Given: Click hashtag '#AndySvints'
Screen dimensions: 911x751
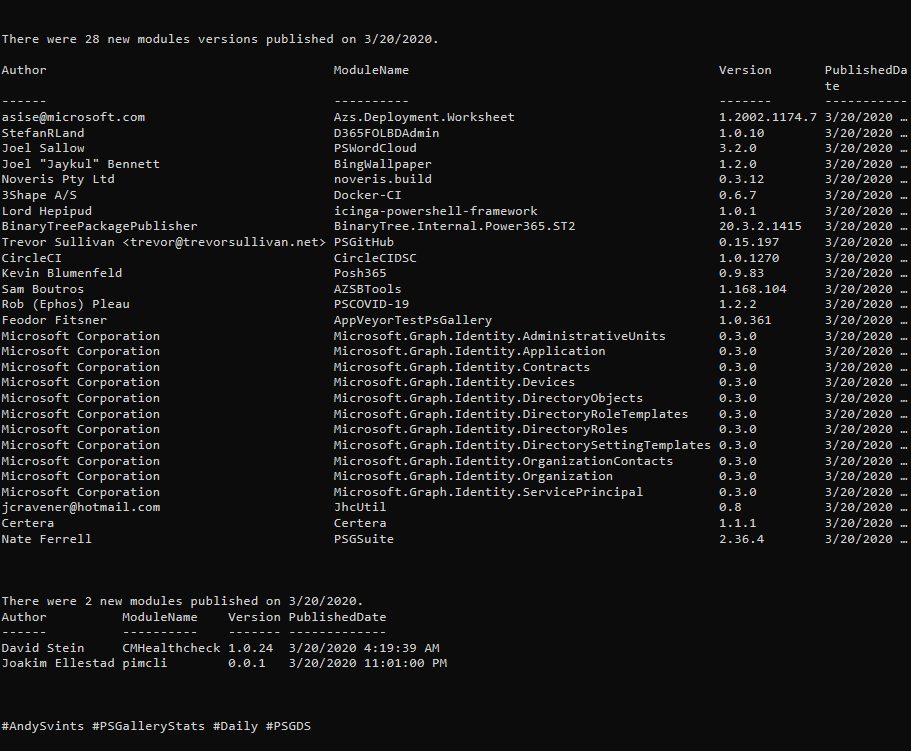Looking at the screenshot, I should pyautogui.click(x=42, y=727).
